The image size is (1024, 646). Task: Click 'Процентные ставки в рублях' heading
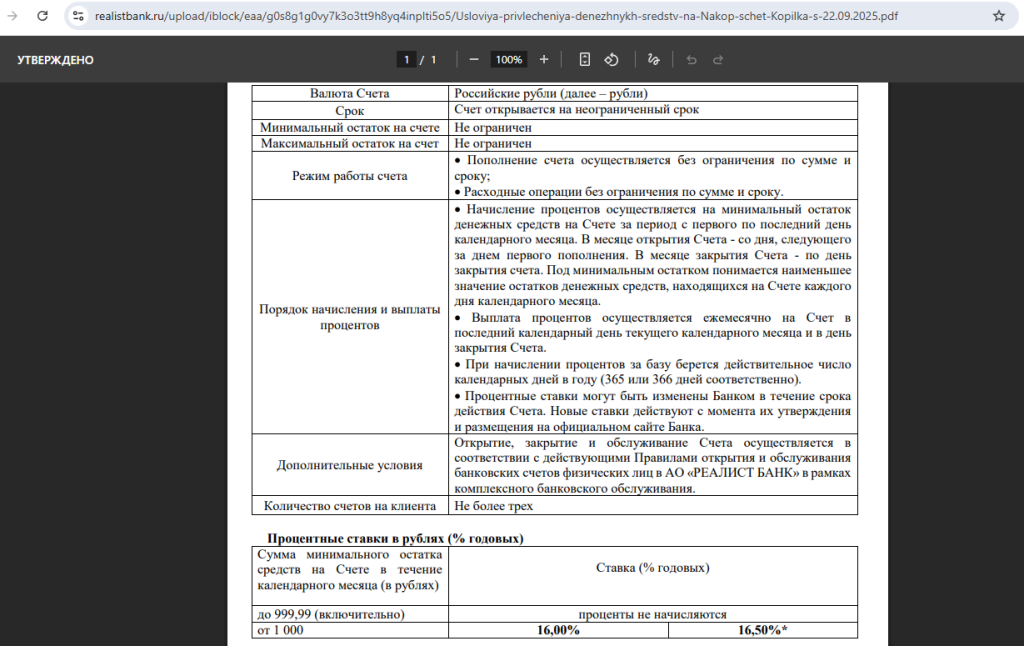coord(395,538)
